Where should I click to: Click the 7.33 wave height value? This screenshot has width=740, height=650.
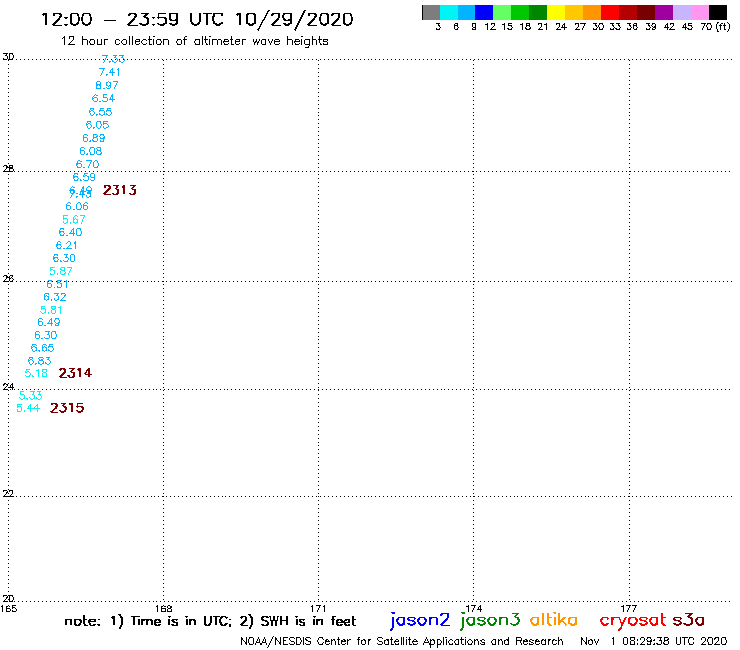[x=113, y=59]
